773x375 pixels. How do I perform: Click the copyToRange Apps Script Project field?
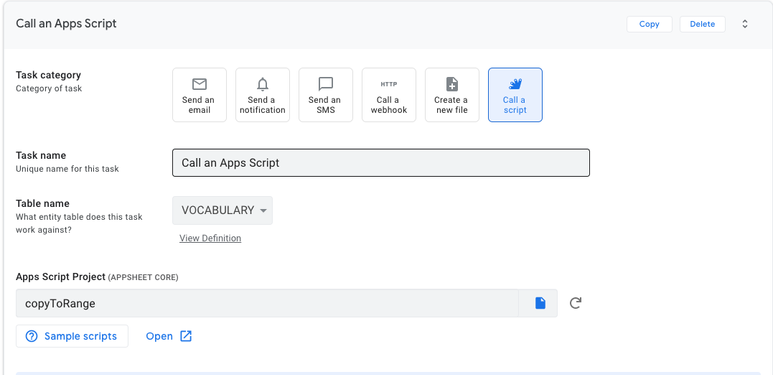click(x=267, y=303)
